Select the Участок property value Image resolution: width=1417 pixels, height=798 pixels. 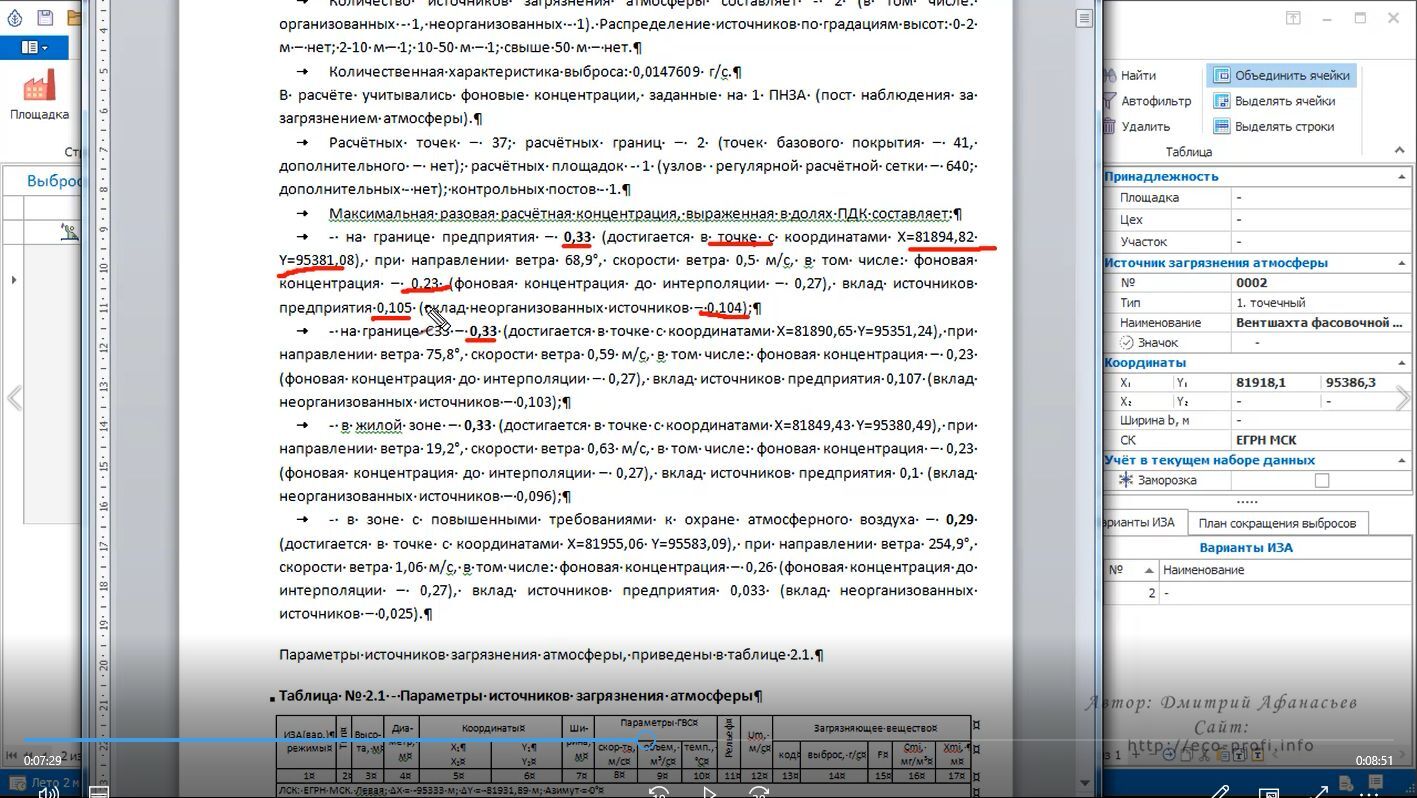tap(1321, 242)
